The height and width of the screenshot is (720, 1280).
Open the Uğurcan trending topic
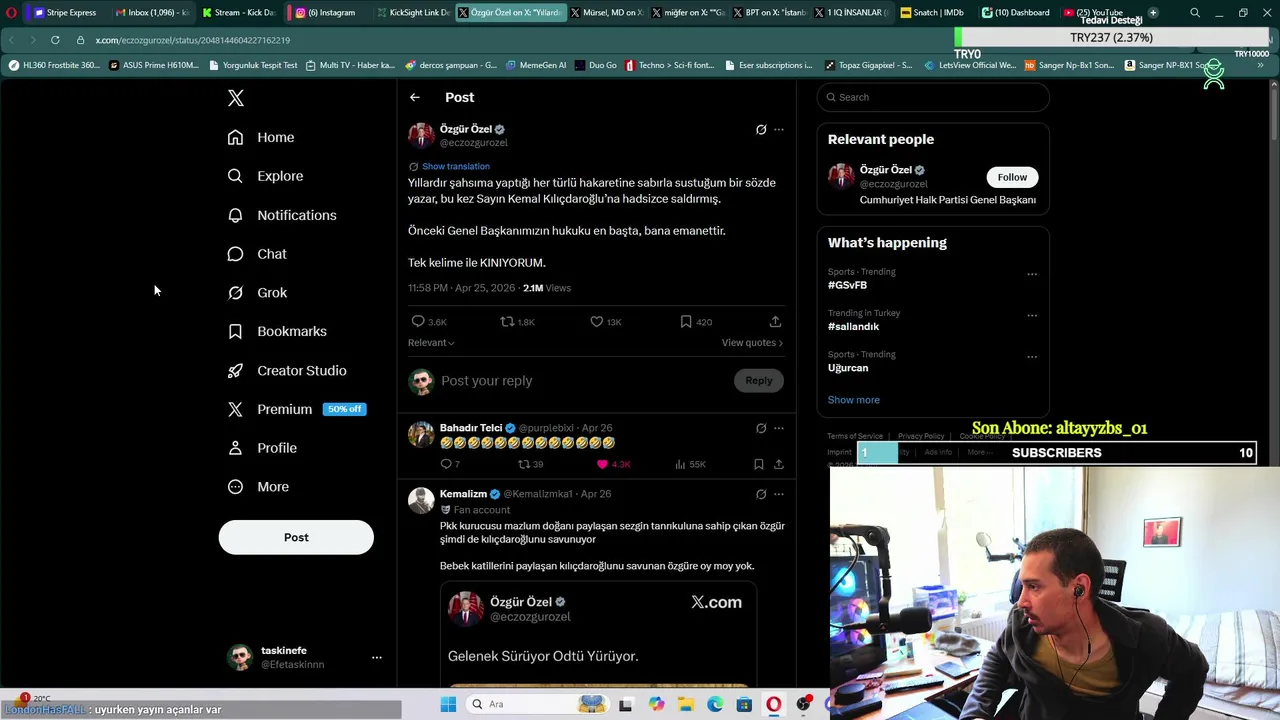[x=848, y=368]
